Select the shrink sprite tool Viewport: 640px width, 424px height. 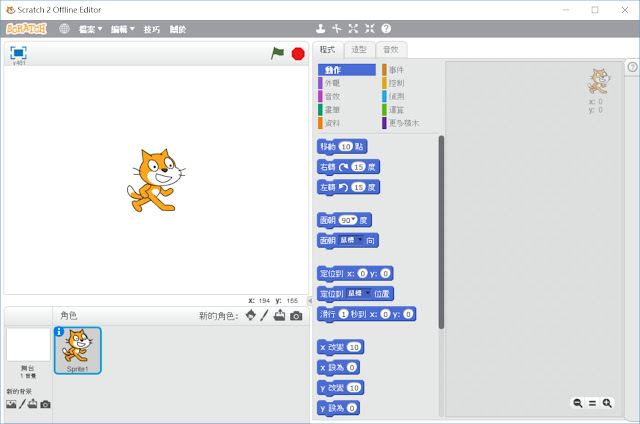[x=369, y=29]
